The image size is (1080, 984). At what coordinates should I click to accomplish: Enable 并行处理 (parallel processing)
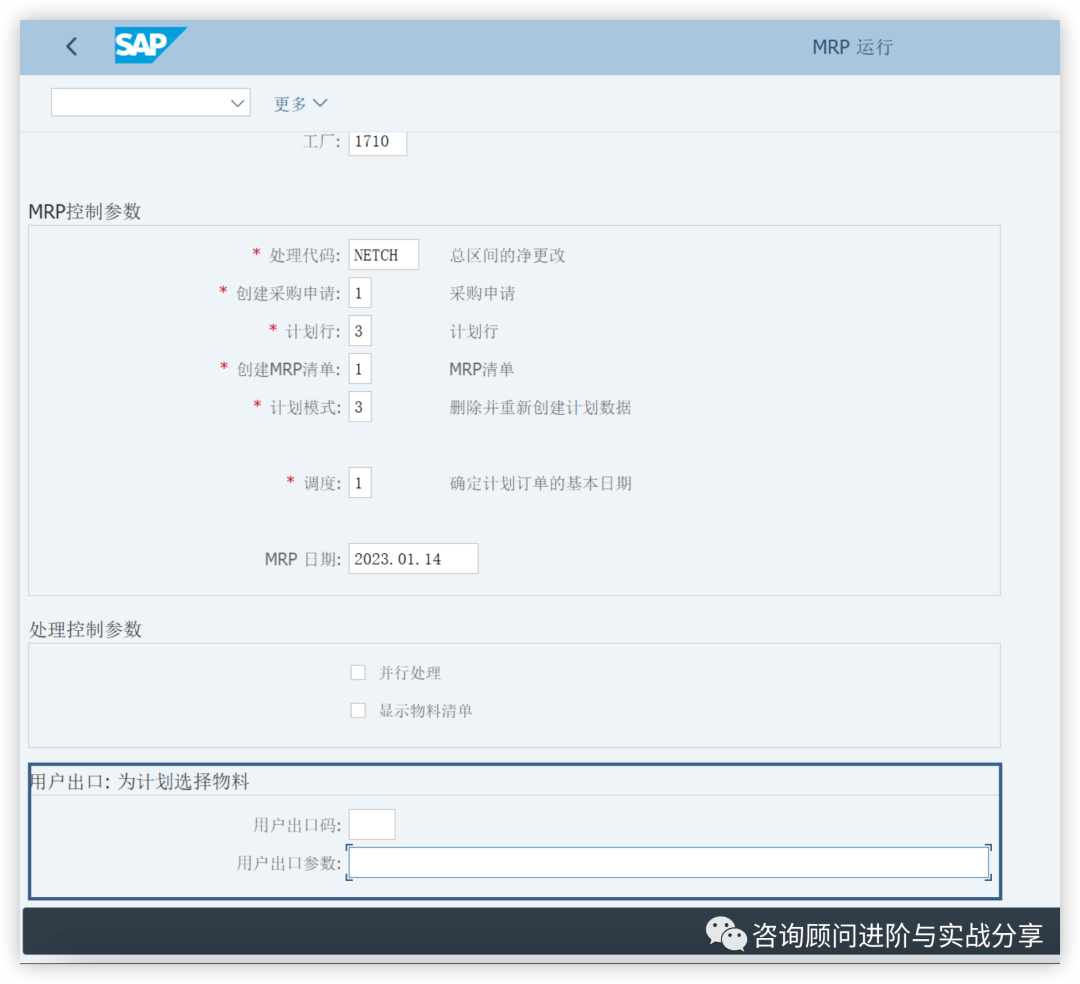click(358, 672)
